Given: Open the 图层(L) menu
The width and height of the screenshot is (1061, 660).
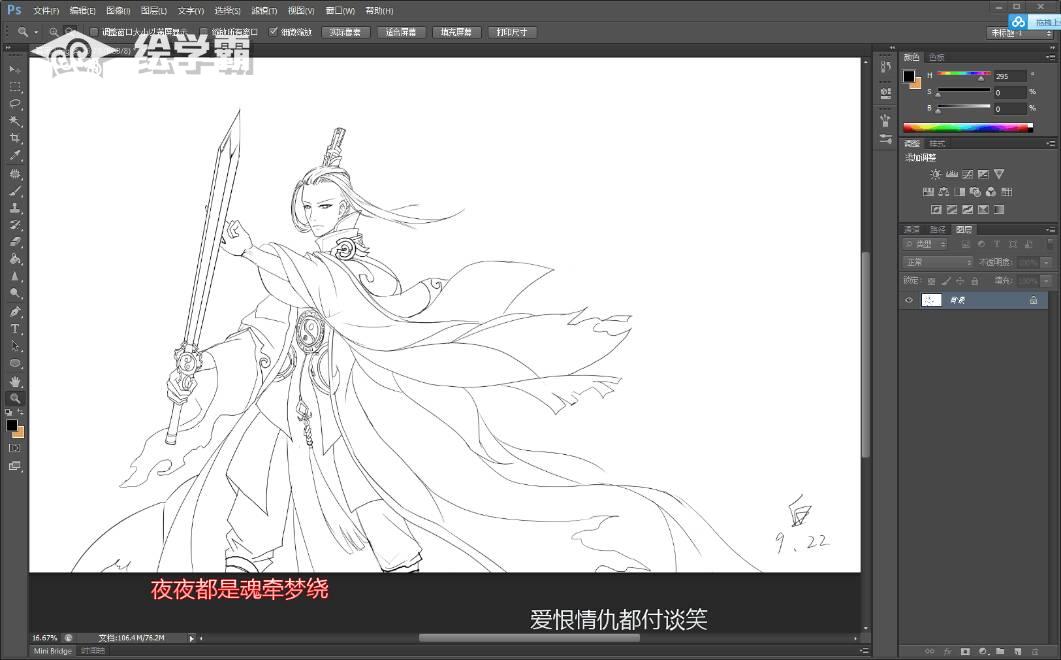Looking at the screenshot, I should tap(154, 11).
